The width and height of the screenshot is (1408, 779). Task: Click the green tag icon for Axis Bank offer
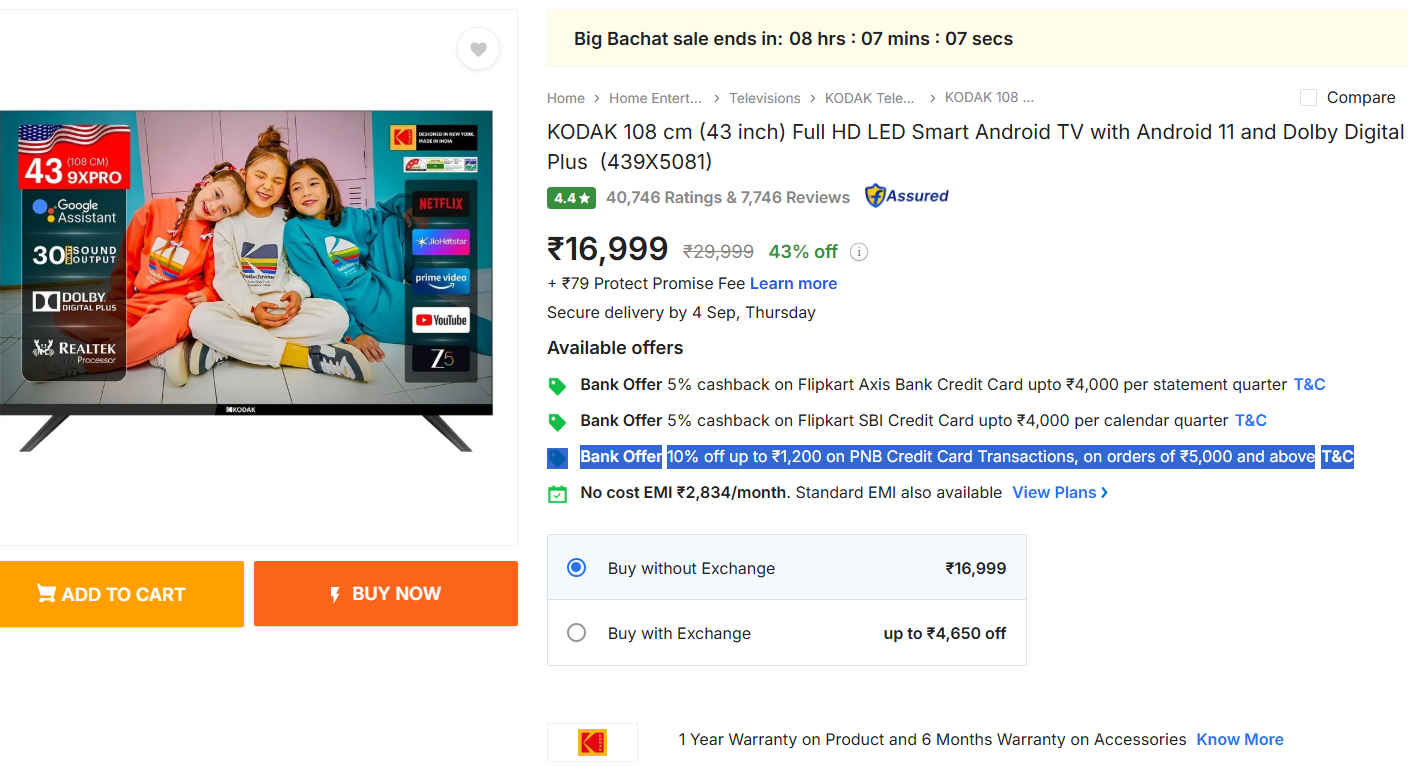(557, 386)
